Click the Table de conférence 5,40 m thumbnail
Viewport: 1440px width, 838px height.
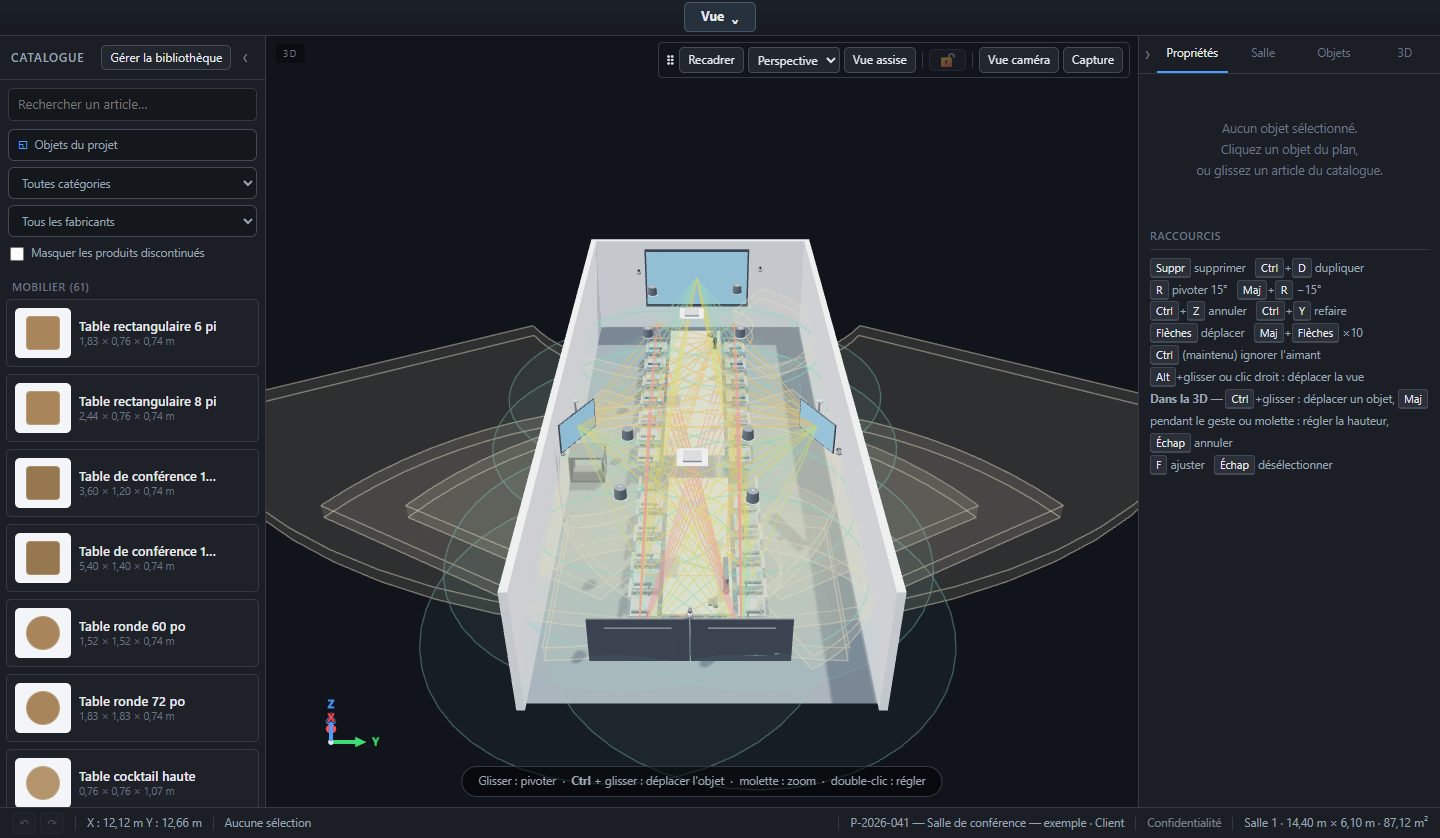[x=43, y=558]
